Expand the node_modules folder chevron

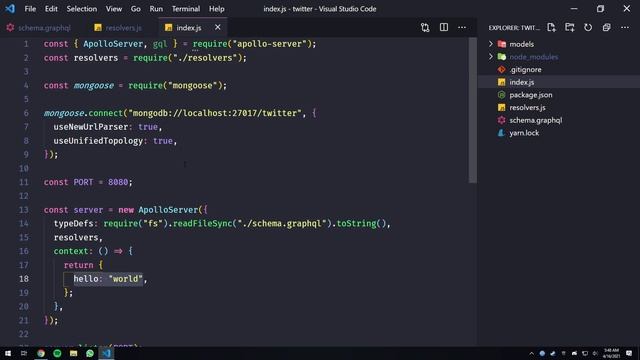tap(491, 56)
